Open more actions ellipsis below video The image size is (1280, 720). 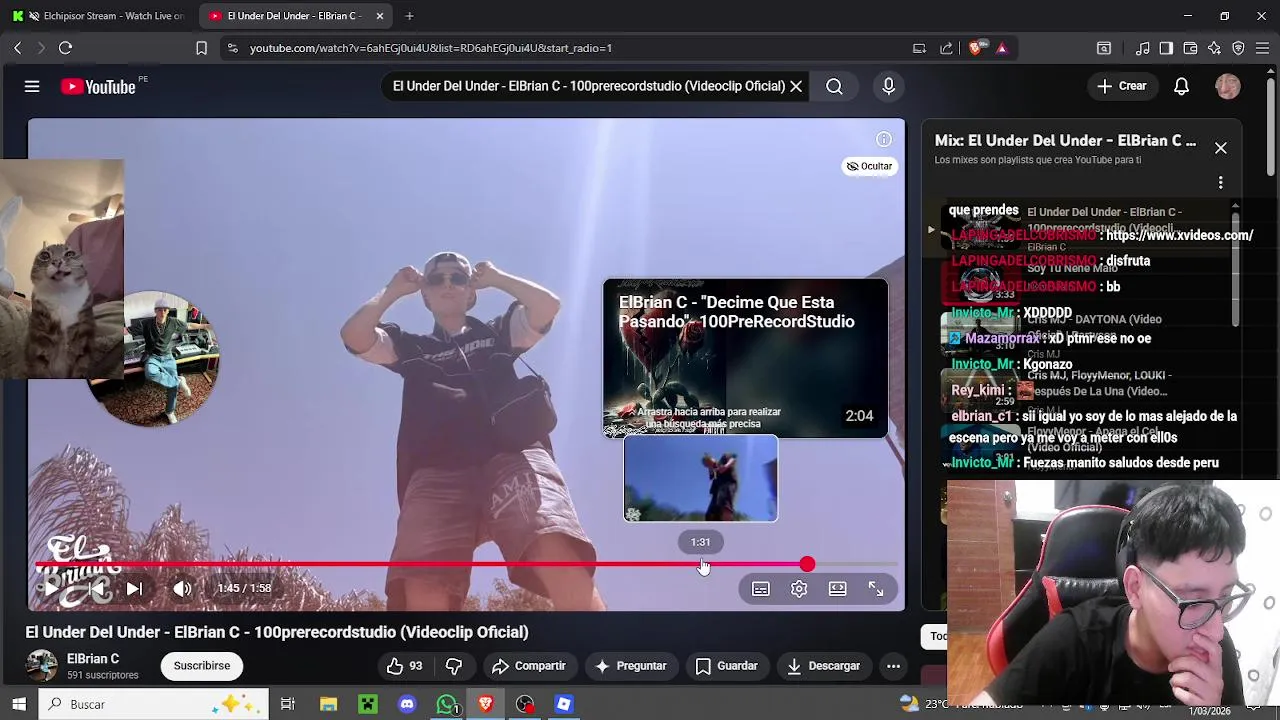point(894,666)
